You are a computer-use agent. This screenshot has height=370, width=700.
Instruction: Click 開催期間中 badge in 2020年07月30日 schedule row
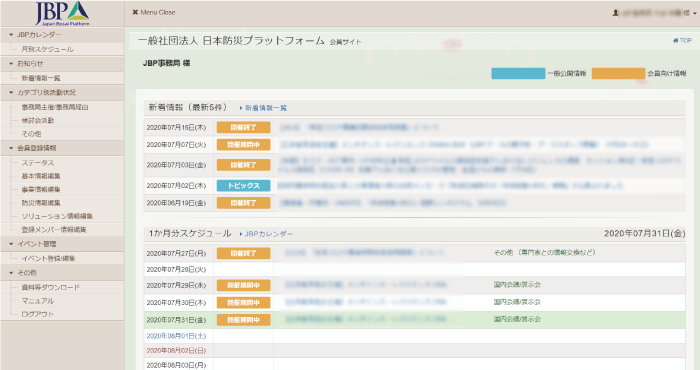(243, 303)
